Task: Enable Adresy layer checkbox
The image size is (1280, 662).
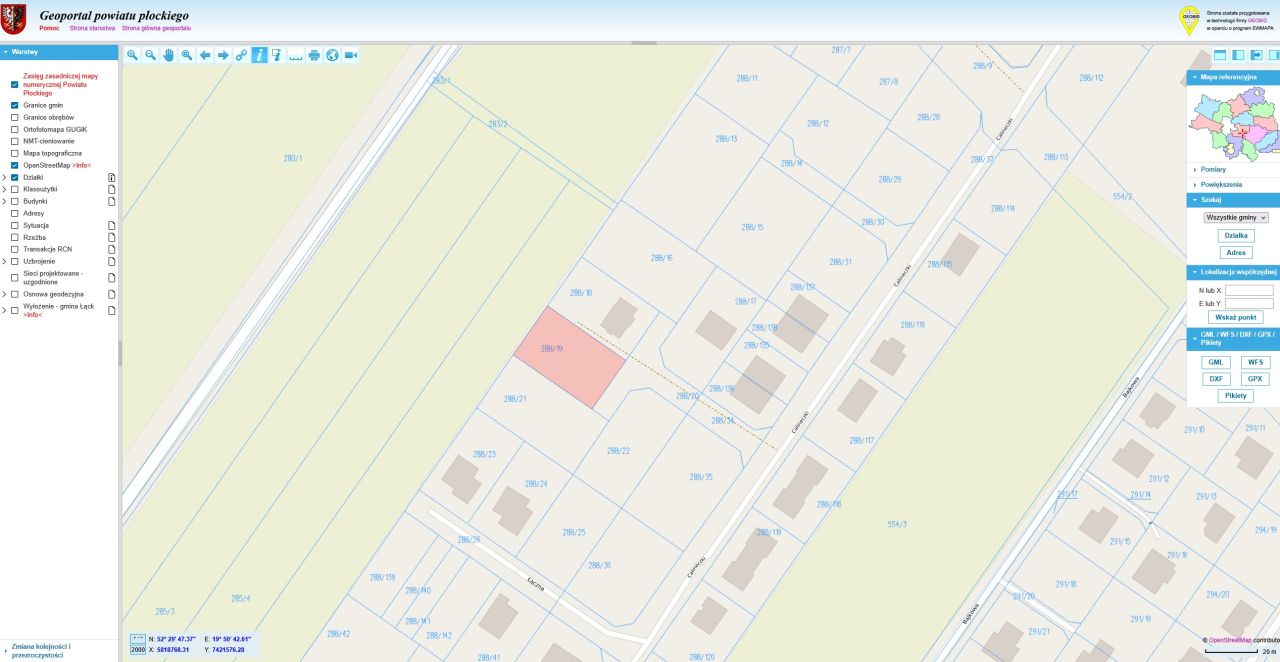Action: click(x=15, y=213)
